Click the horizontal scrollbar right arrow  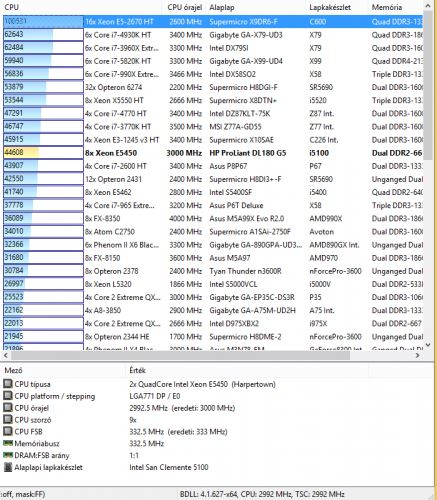tap(418, 355)
